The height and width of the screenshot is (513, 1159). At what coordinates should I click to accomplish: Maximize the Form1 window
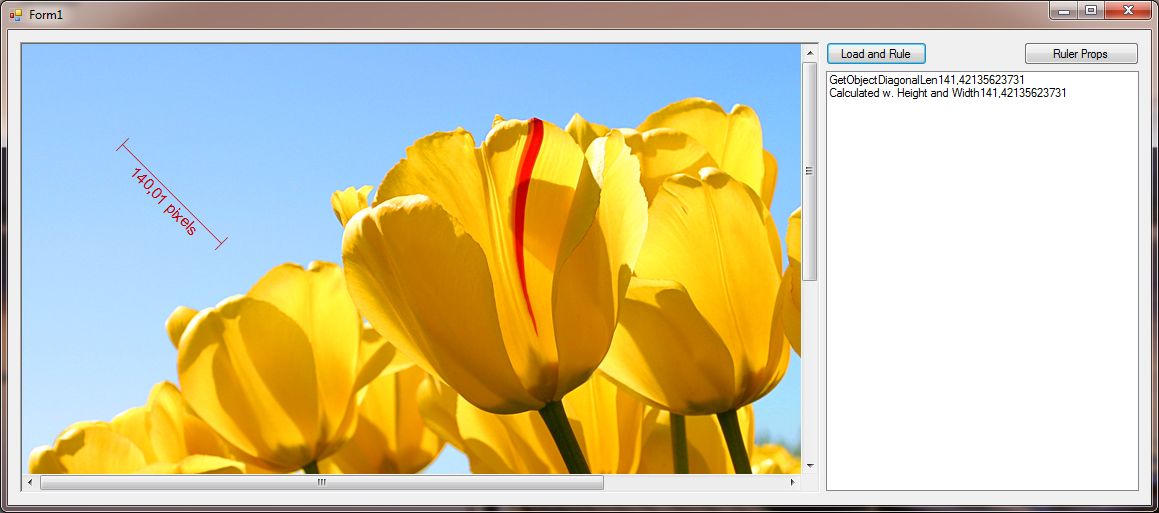[x=1090, y=10]
